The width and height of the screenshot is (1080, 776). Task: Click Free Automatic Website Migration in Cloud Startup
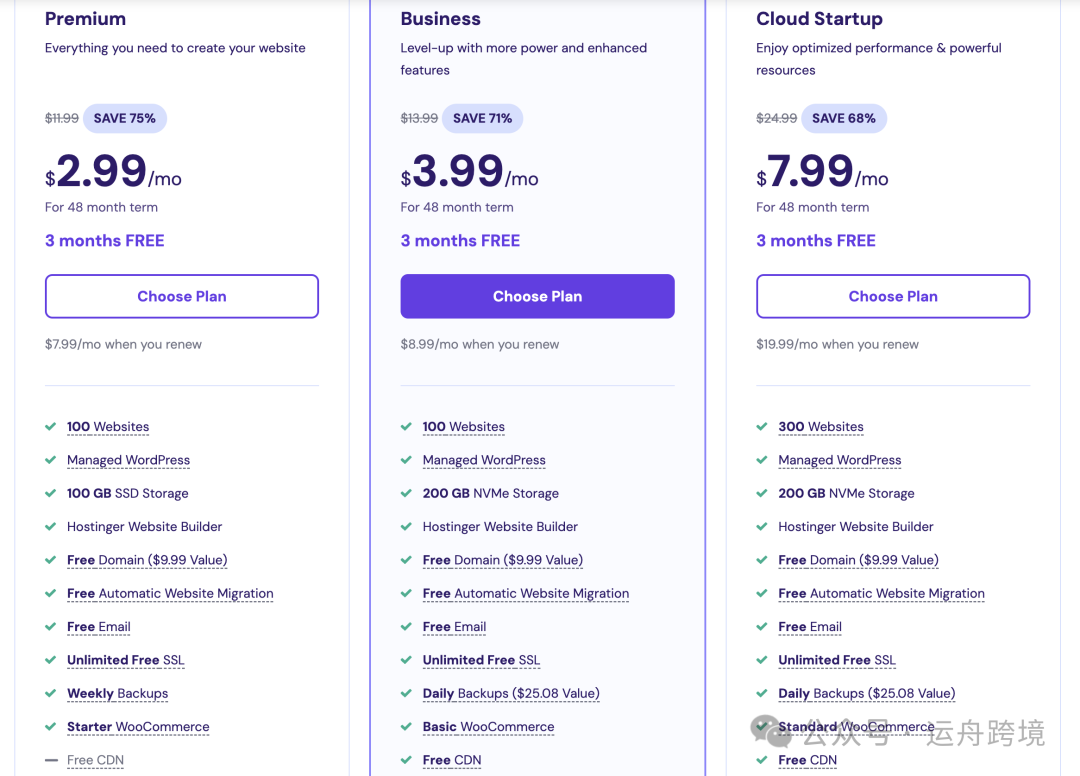881,593
